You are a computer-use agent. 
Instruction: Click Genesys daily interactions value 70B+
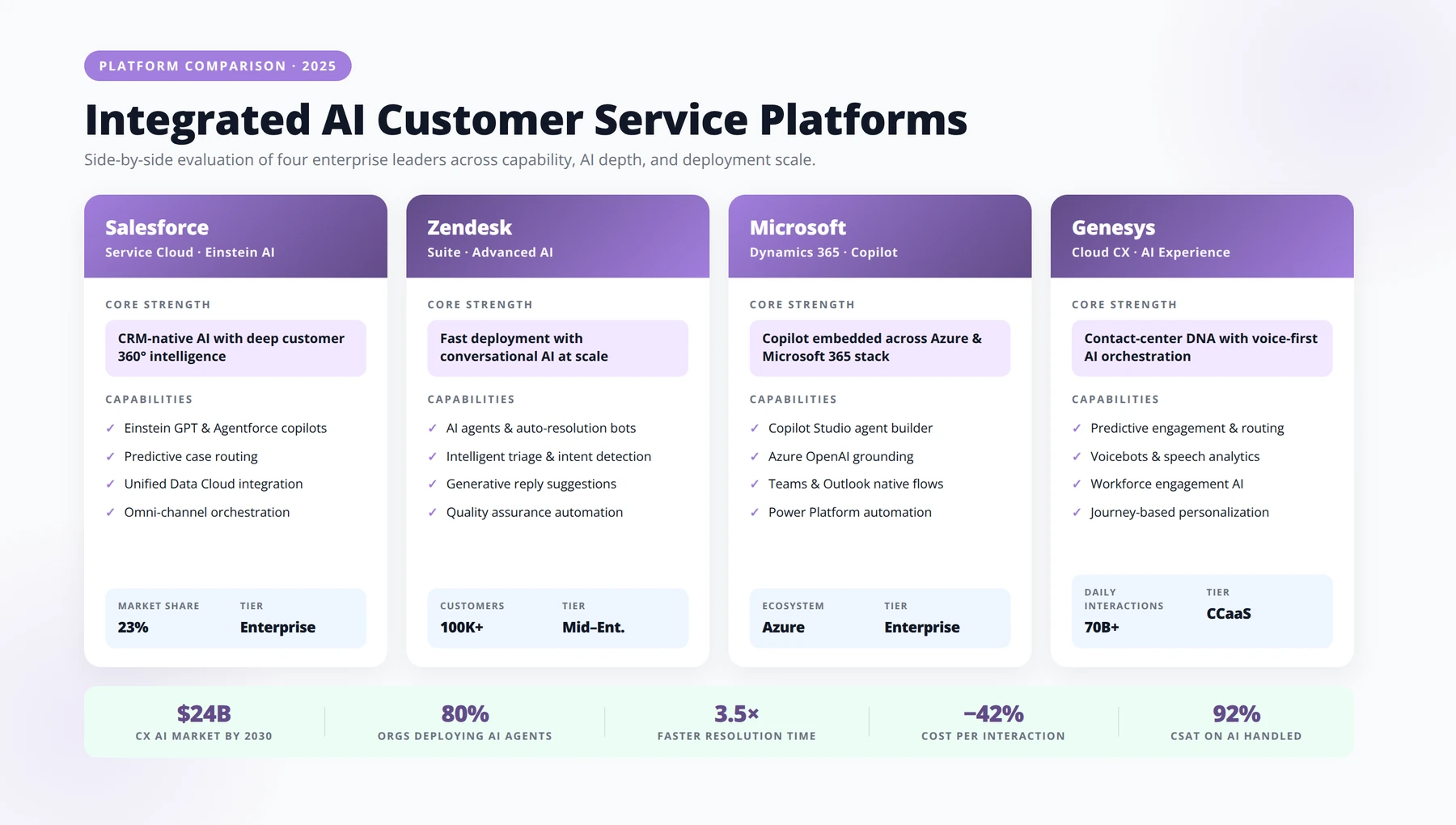1102,627
